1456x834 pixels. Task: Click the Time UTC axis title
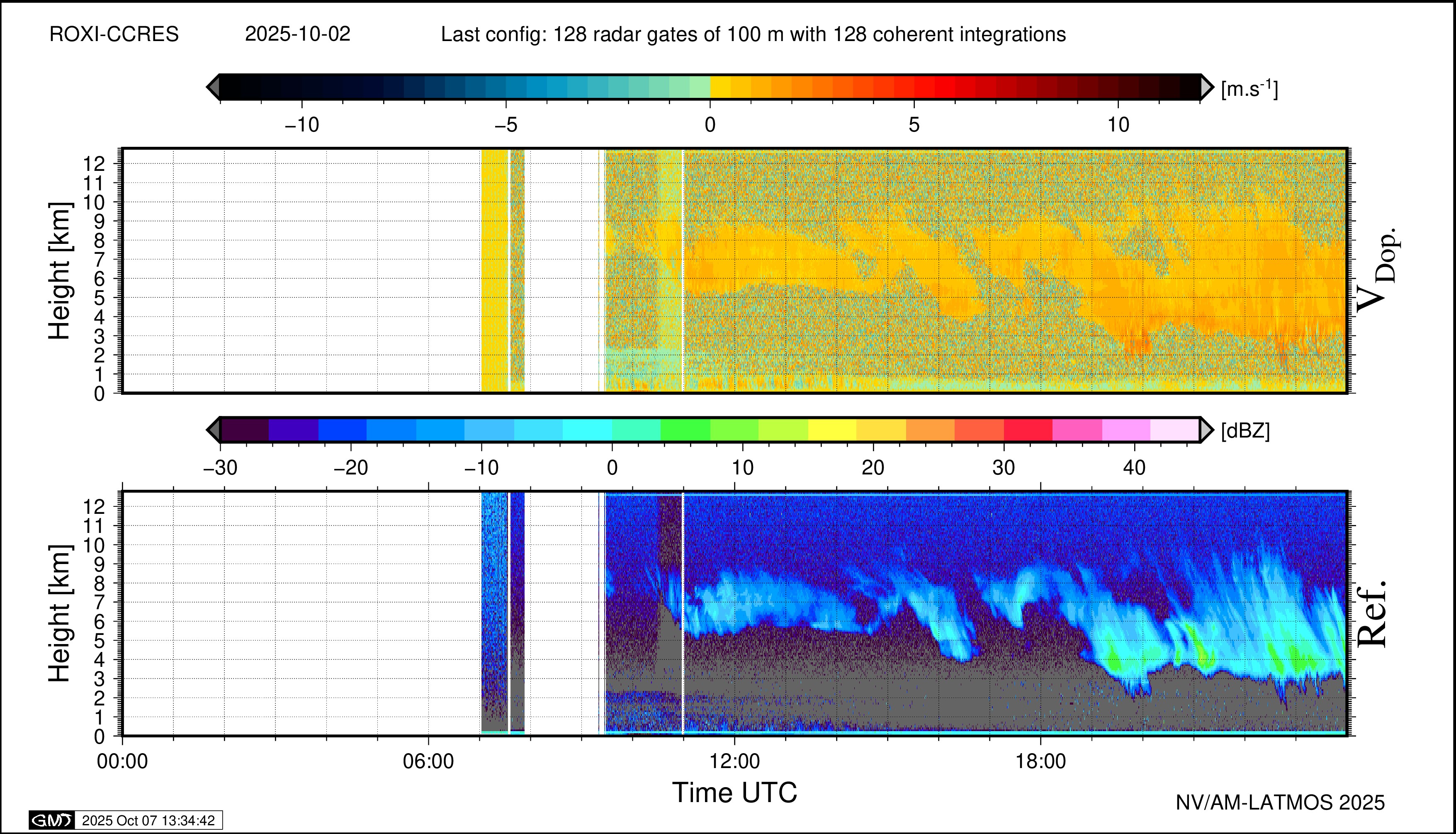pos(734,793)
